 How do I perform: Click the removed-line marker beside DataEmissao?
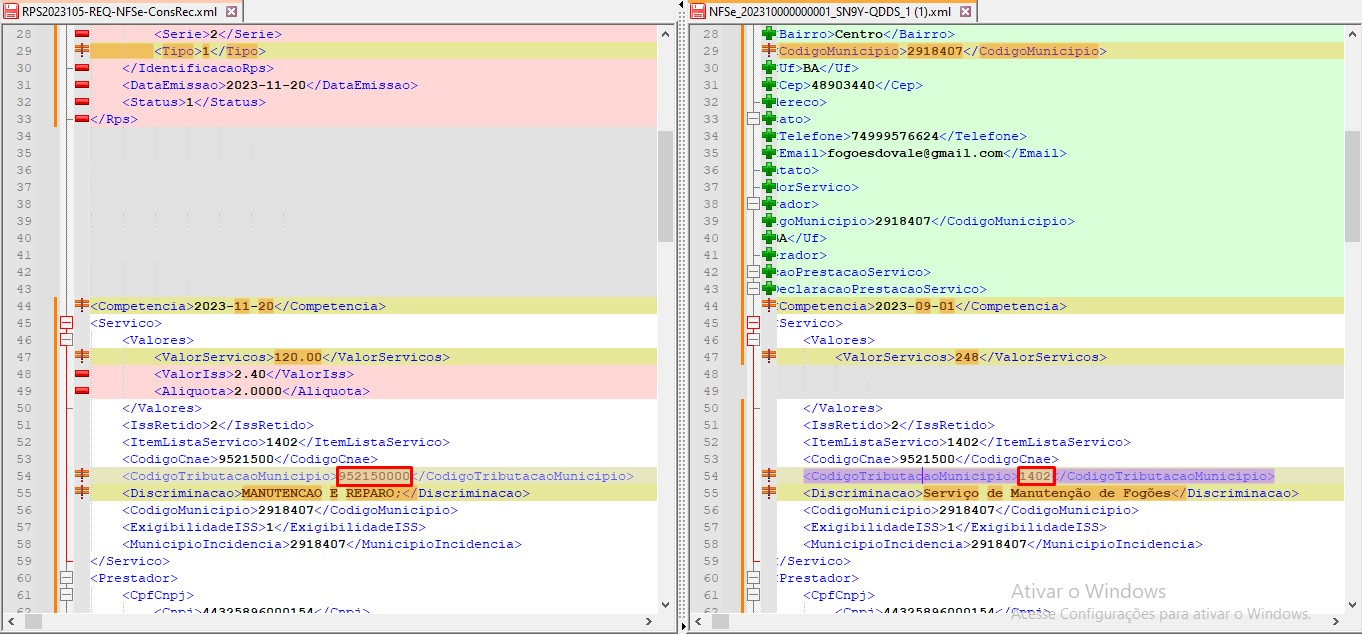click(x=82, y=85)
